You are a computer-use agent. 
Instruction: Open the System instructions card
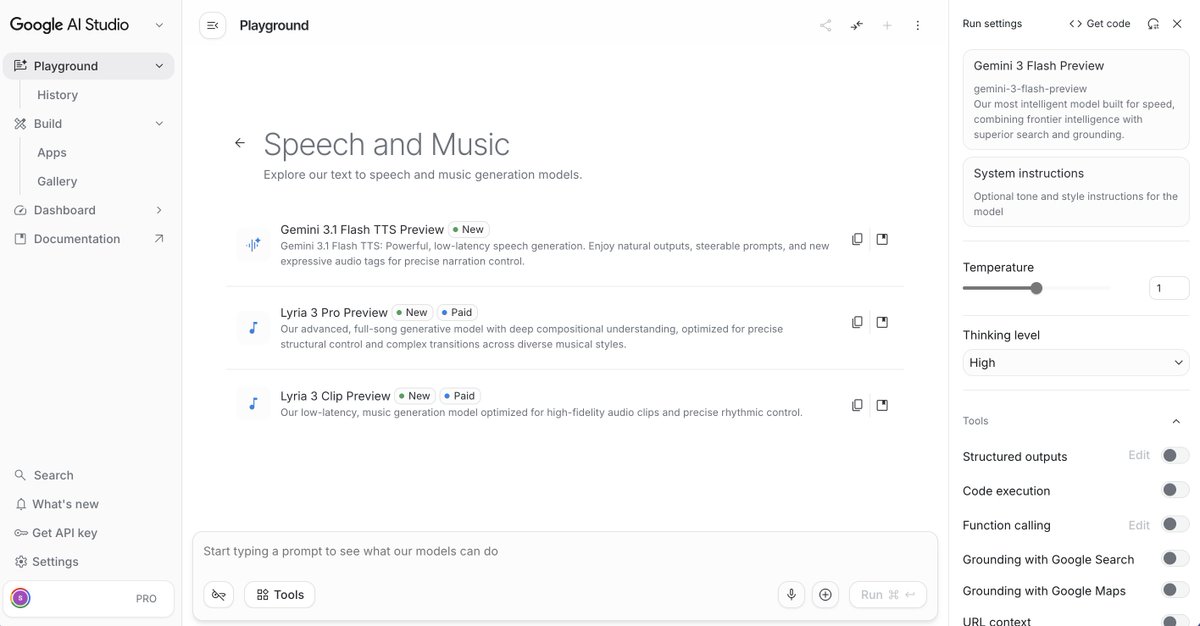(x=1076, y=191)
